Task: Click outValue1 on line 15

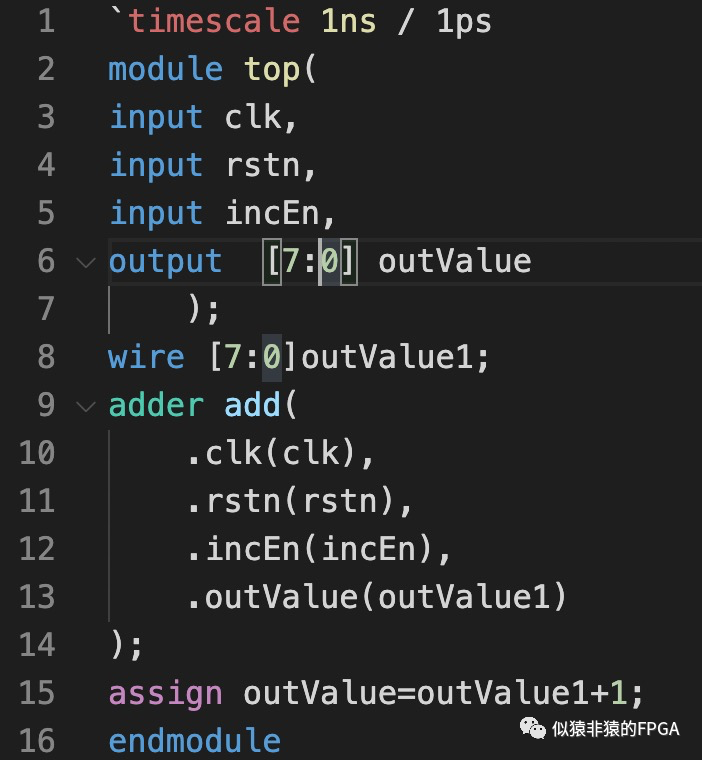Action: click(503, 693)
